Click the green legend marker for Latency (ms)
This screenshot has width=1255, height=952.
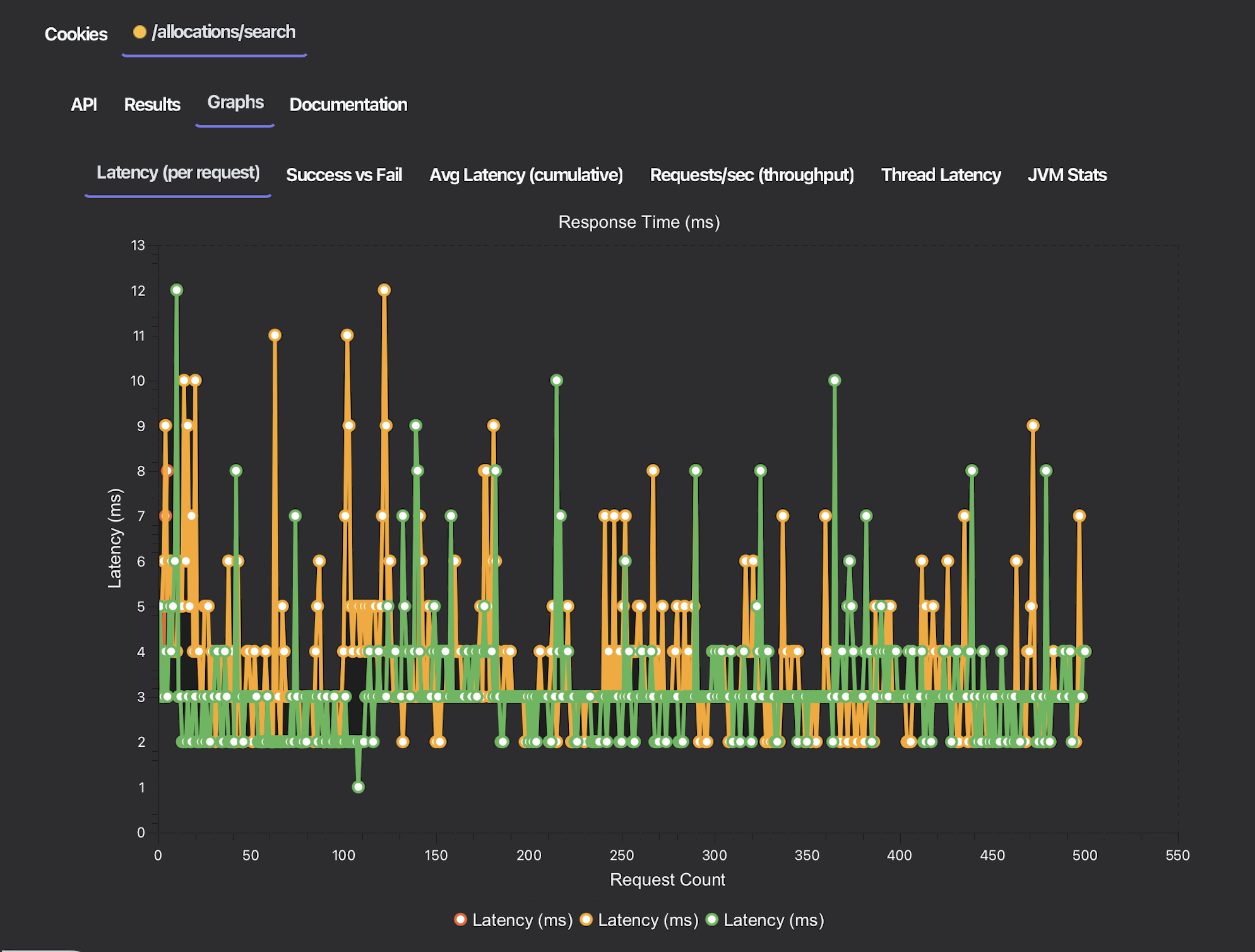(x=712, y=920)
